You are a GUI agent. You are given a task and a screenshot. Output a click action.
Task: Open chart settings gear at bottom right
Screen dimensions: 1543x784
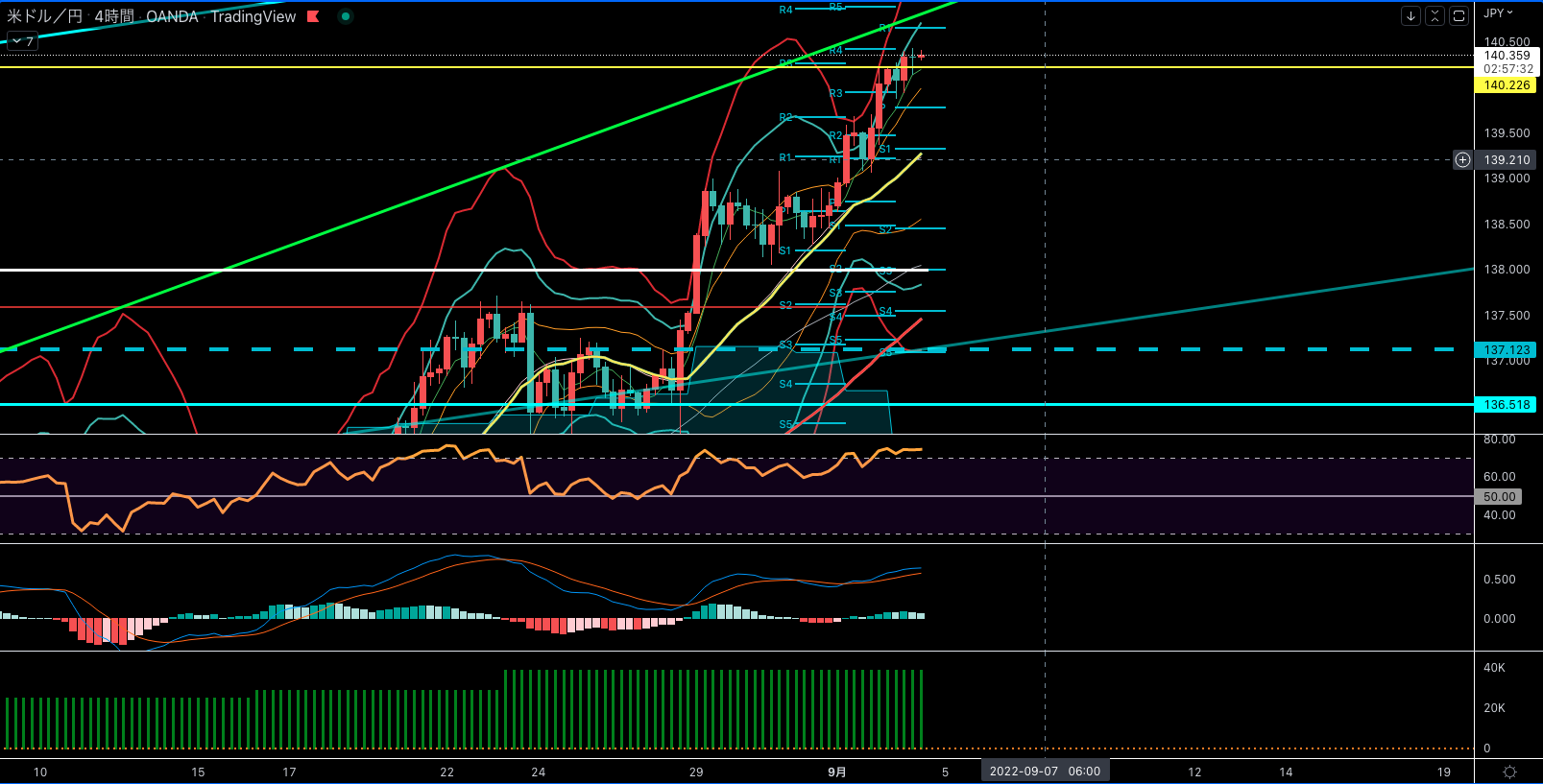coord(1509,772)
